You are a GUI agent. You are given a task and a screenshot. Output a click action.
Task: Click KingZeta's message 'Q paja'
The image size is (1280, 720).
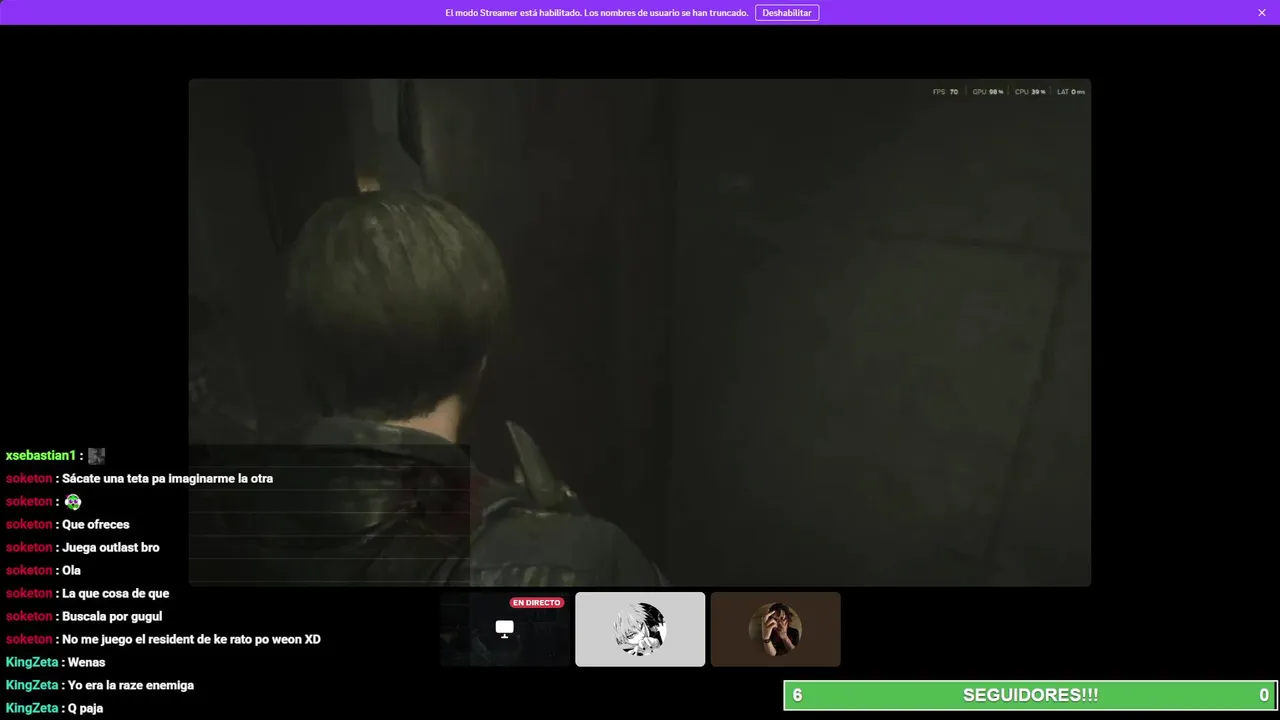point(85,709)
